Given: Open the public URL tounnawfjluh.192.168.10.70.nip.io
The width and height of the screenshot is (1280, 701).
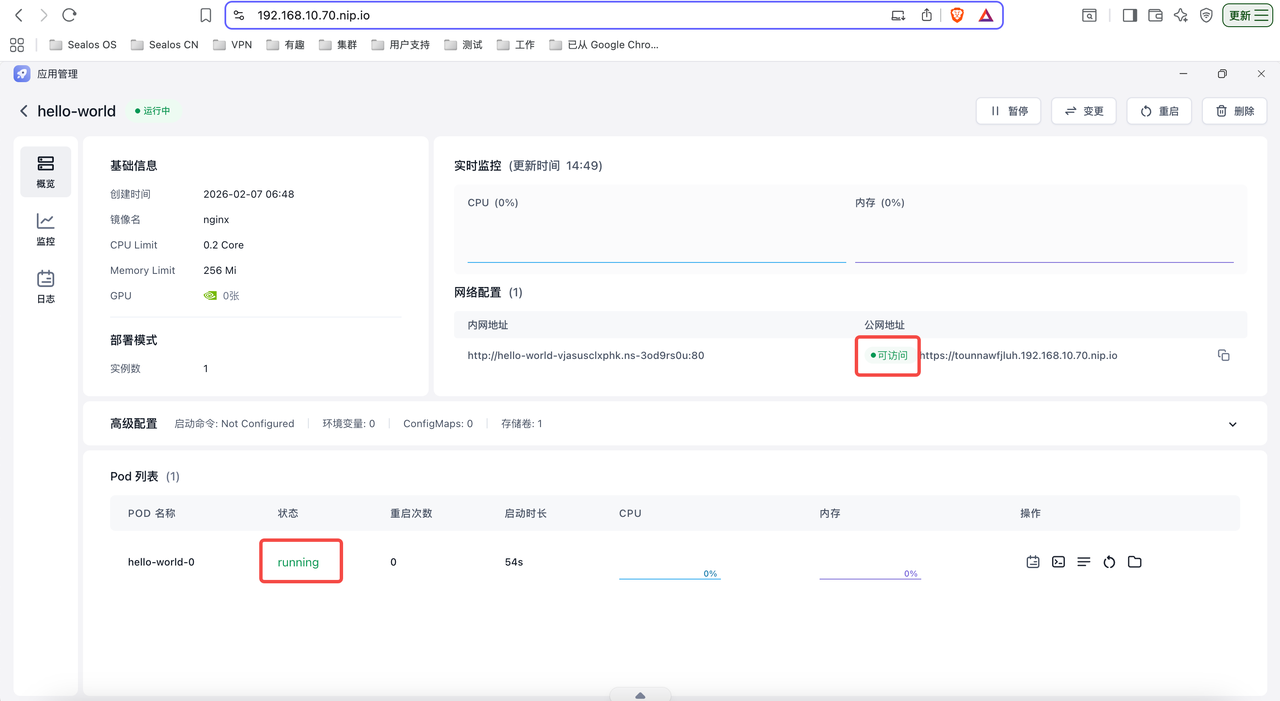Looking at the screenshot, I should (x=1018, y=355).
